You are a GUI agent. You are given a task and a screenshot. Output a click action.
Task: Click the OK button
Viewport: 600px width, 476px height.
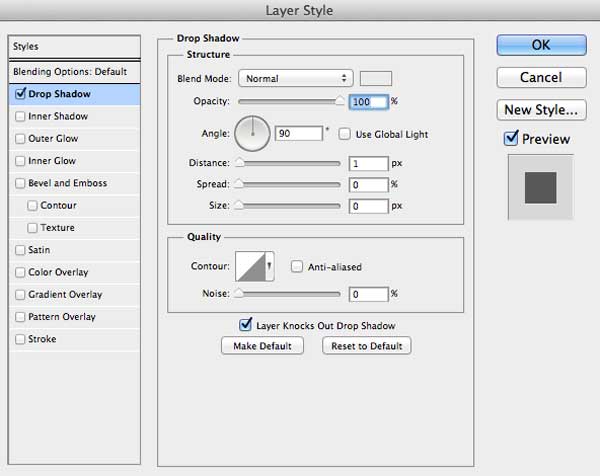(x=541, y=45)
